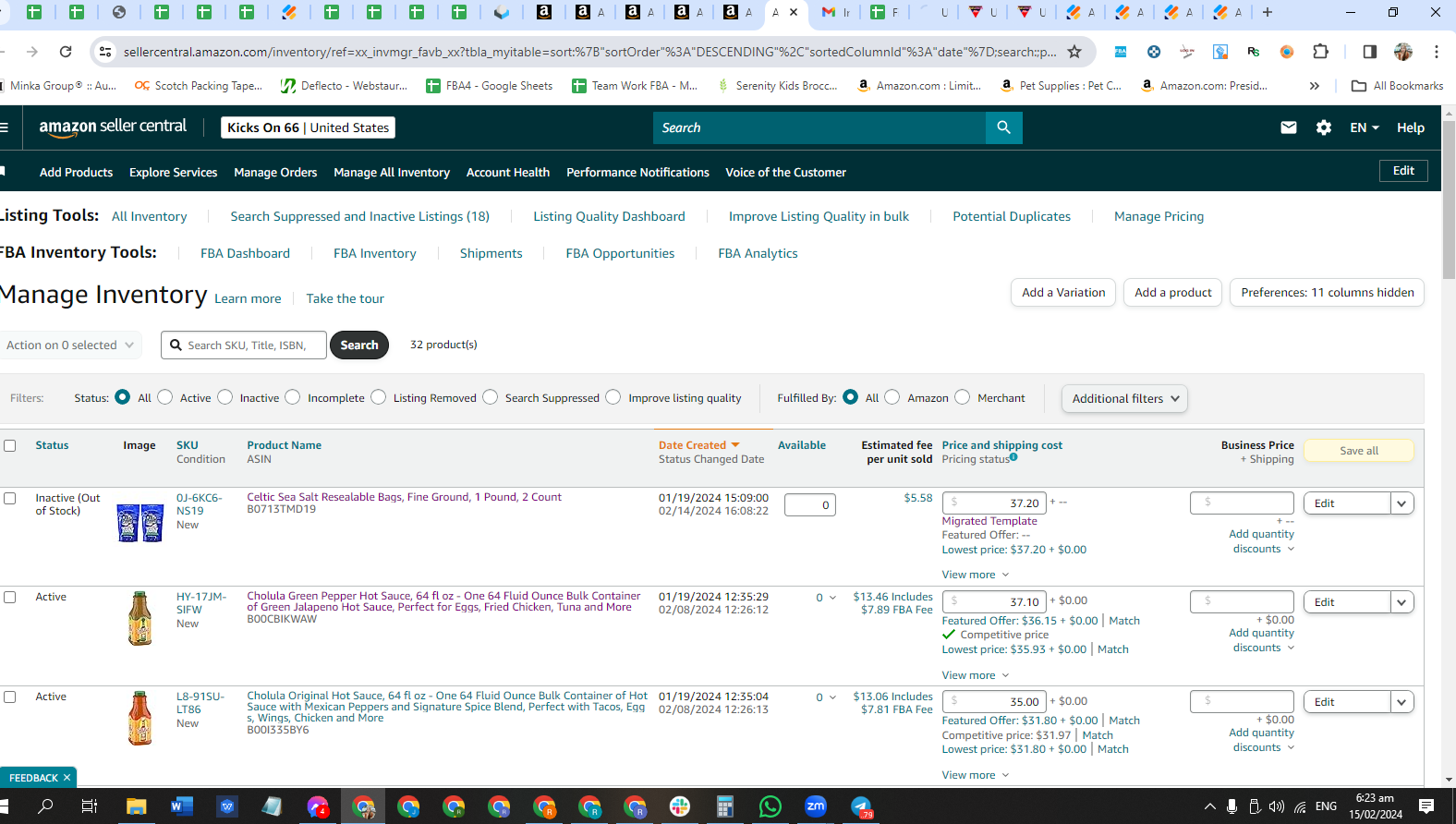Open the Edit dropdown arrow for Celtic Sea Salt
This screenshot has height=824, width=1456.
coord(1402,503)
